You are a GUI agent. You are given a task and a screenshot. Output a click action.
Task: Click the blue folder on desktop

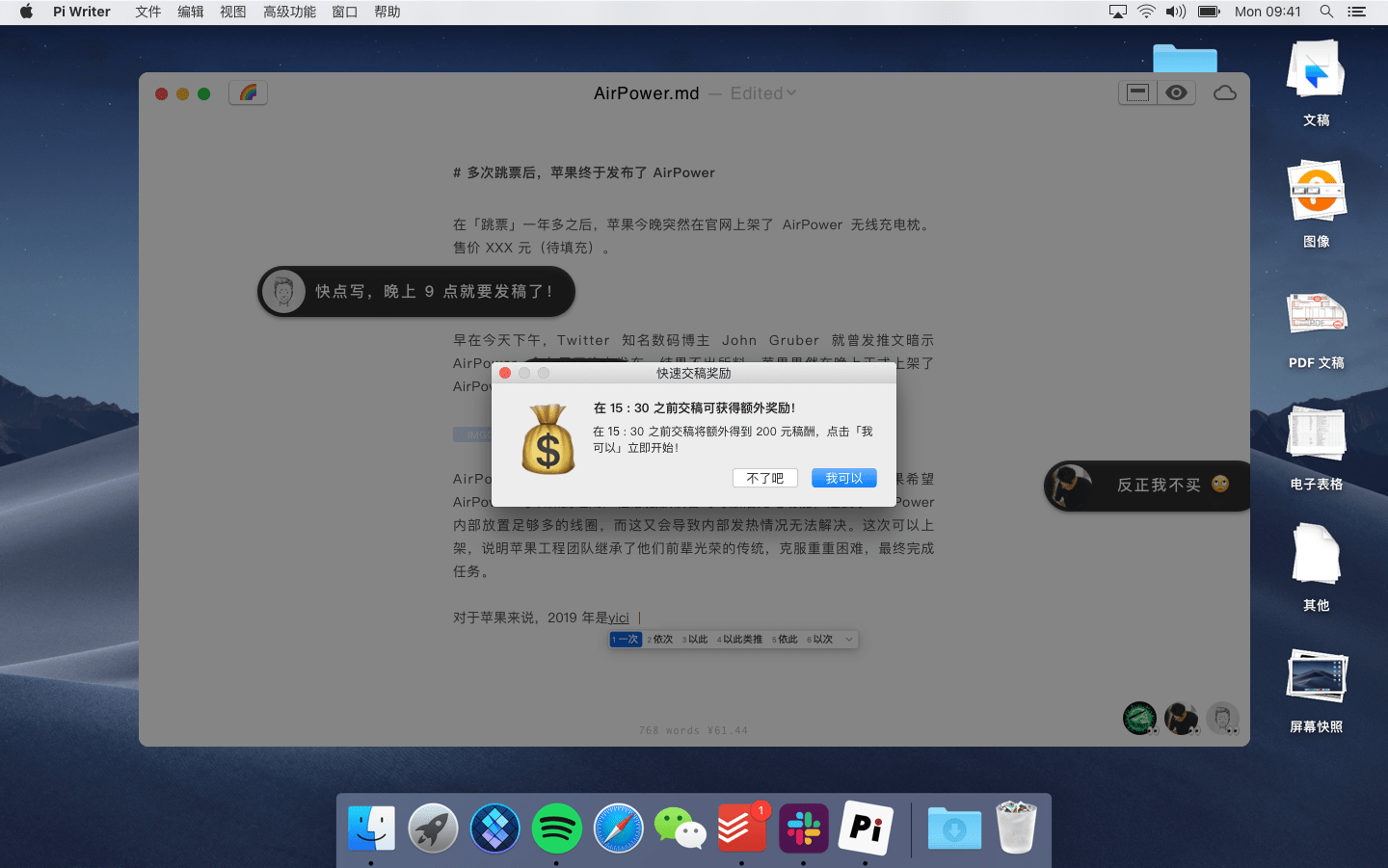[x=1185, y=58]
